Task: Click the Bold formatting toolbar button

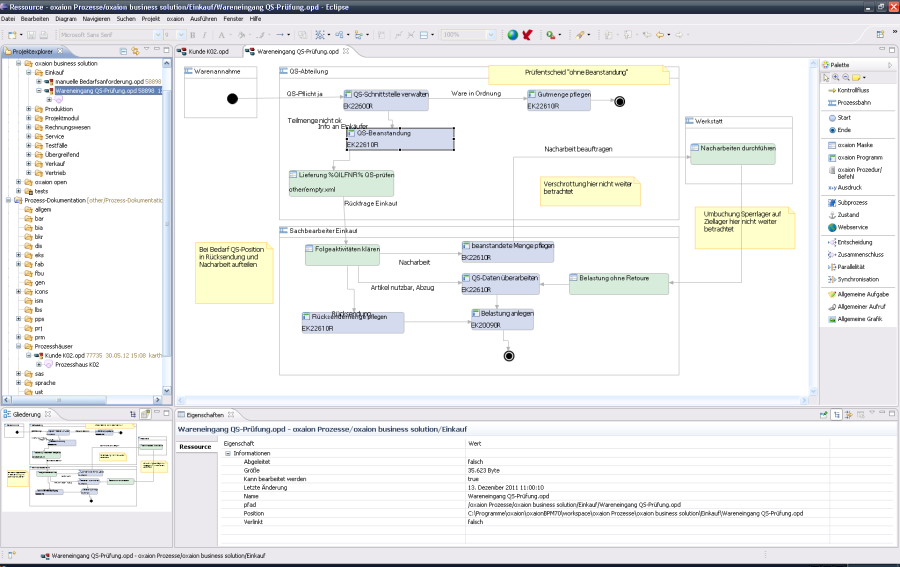Action: point(193,35)
